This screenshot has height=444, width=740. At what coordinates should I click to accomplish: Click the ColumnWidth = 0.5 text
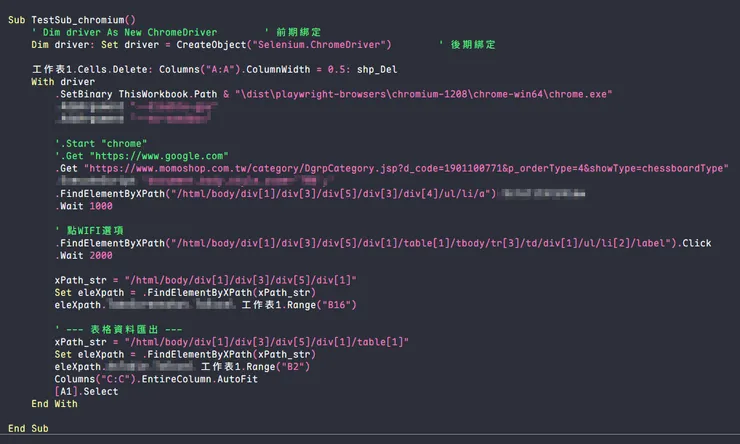(x=298, y=69)
